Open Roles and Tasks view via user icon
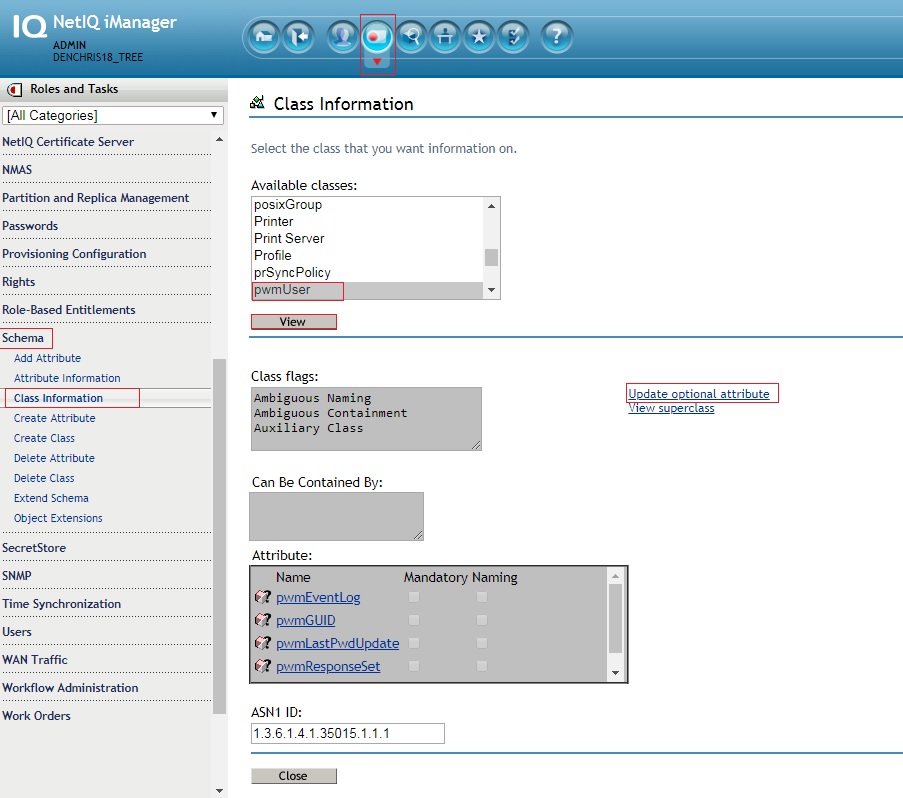The width and height of the screenshot is (903, 798). 342,37
